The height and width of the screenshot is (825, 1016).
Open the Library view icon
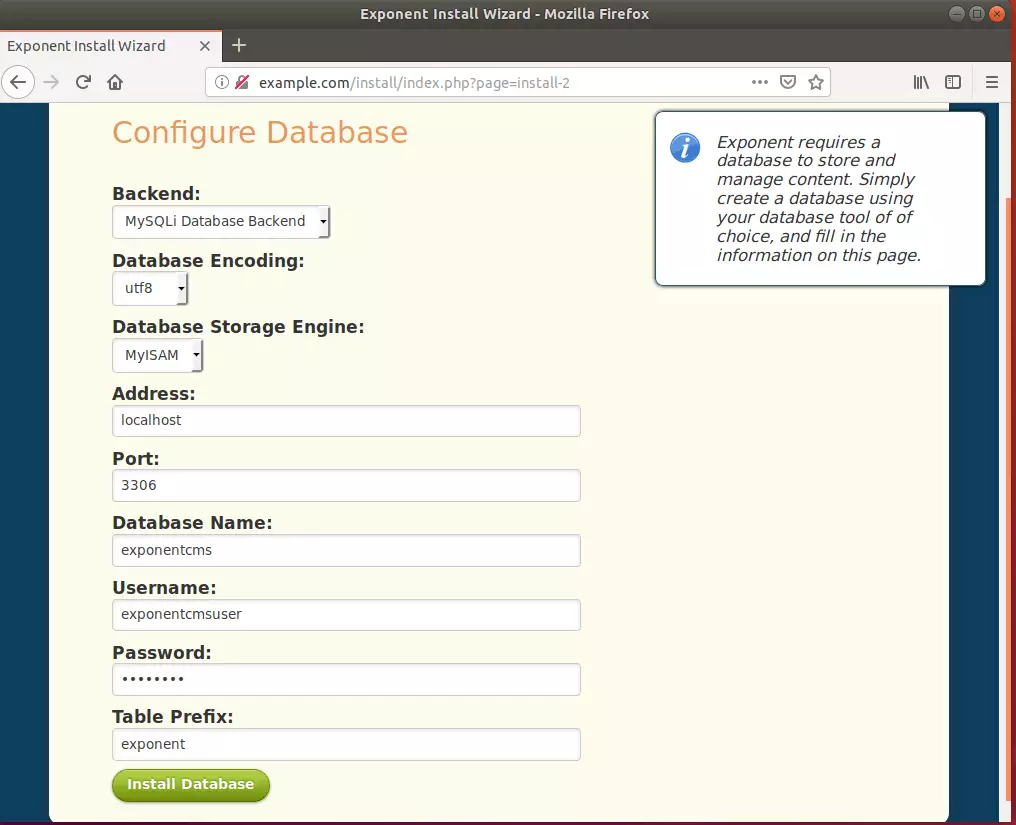point(921,82)
